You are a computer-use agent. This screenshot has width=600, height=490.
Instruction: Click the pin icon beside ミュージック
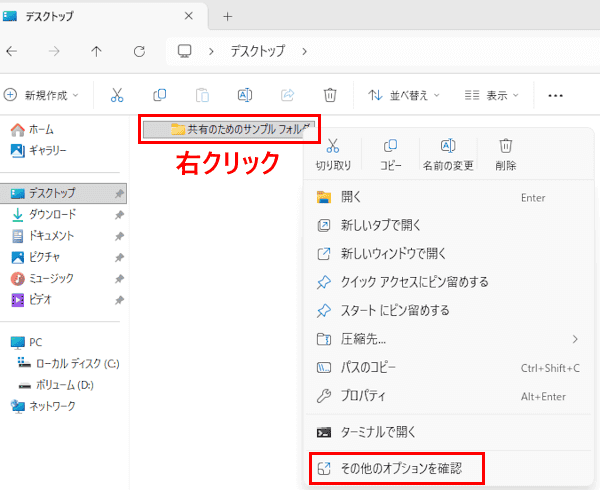click(x=119, y=279)
